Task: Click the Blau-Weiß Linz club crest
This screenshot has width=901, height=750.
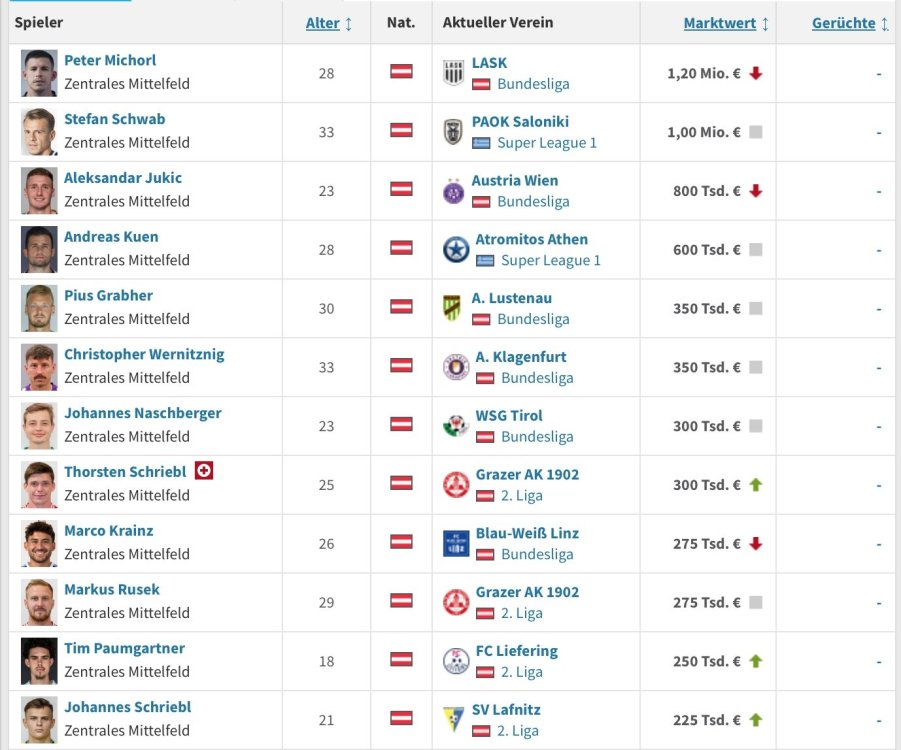Action: tap(456, 543)
